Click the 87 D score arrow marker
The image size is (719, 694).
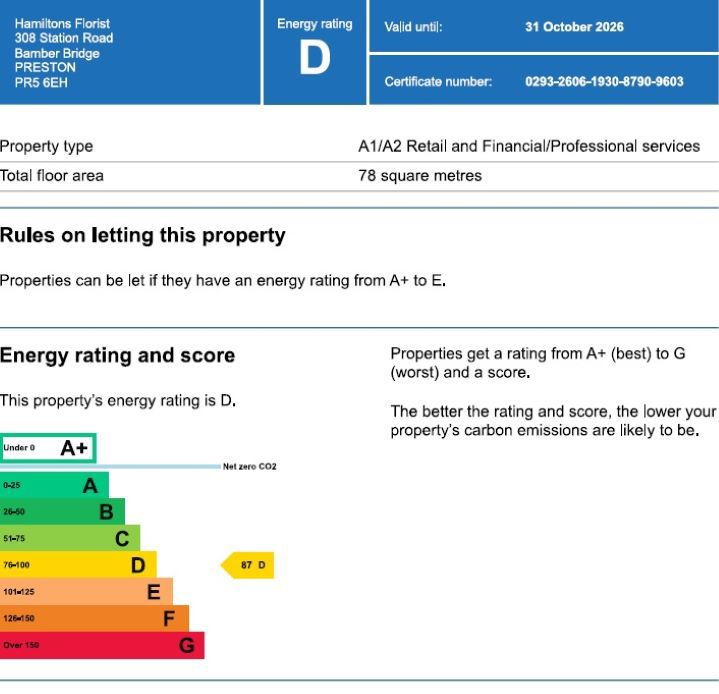(247, 566)
